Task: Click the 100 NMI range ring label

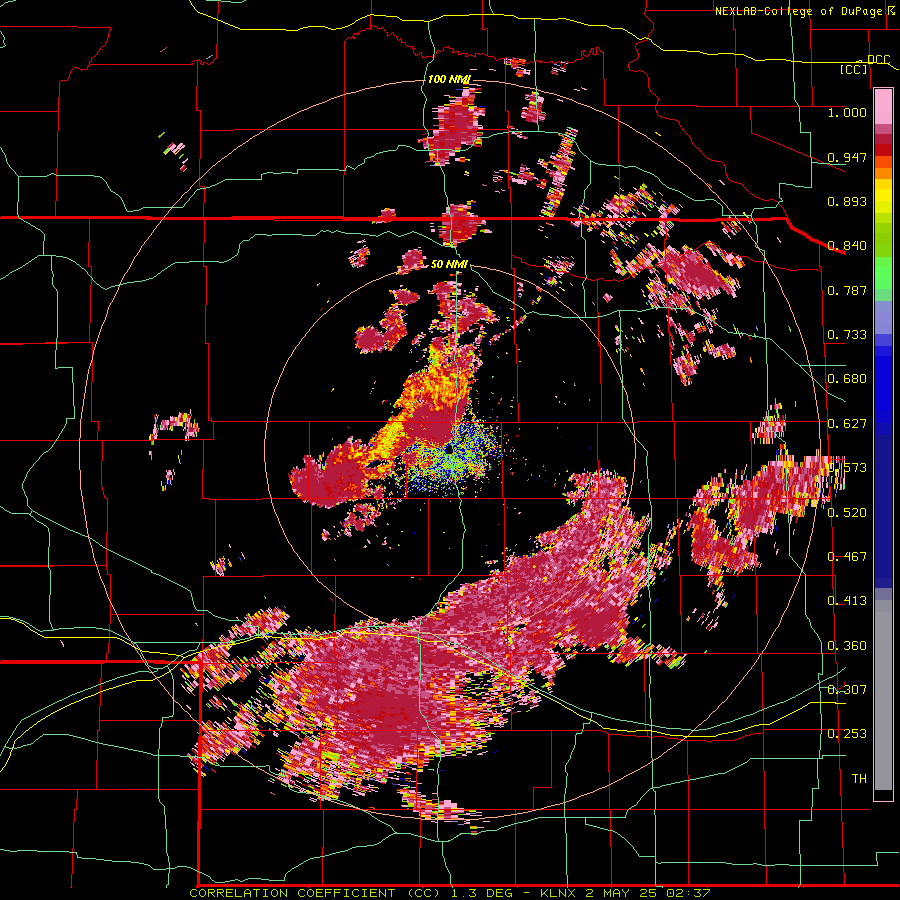Action: click(x=449, y=79)
